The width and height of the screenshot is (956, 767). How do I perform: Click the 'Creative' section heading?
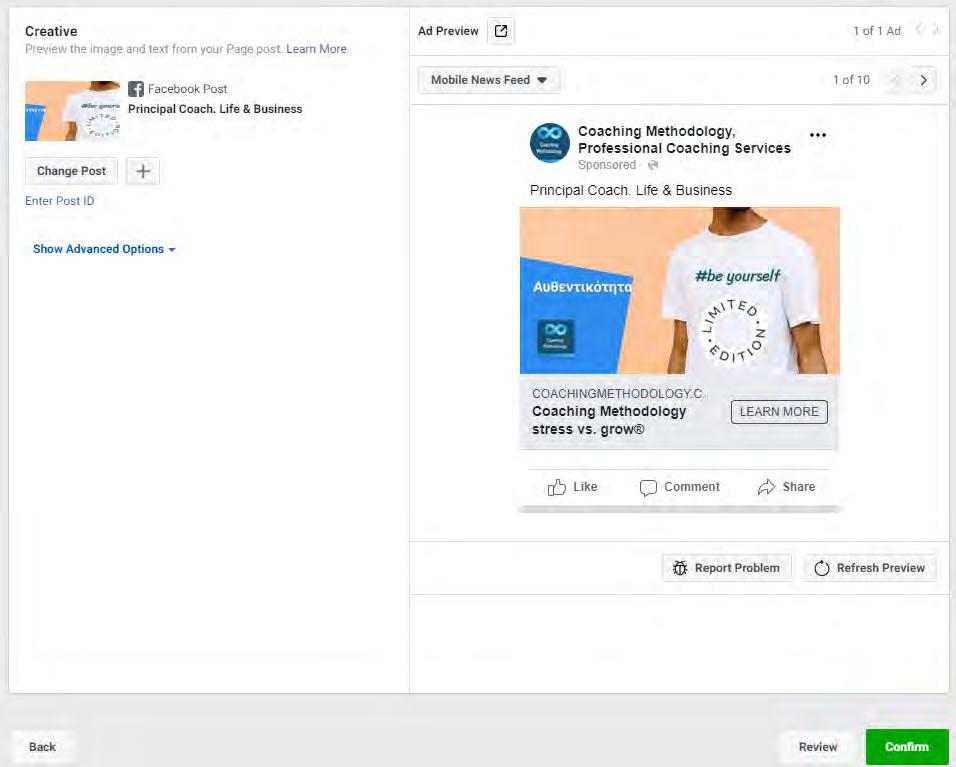tap(51, 31)
